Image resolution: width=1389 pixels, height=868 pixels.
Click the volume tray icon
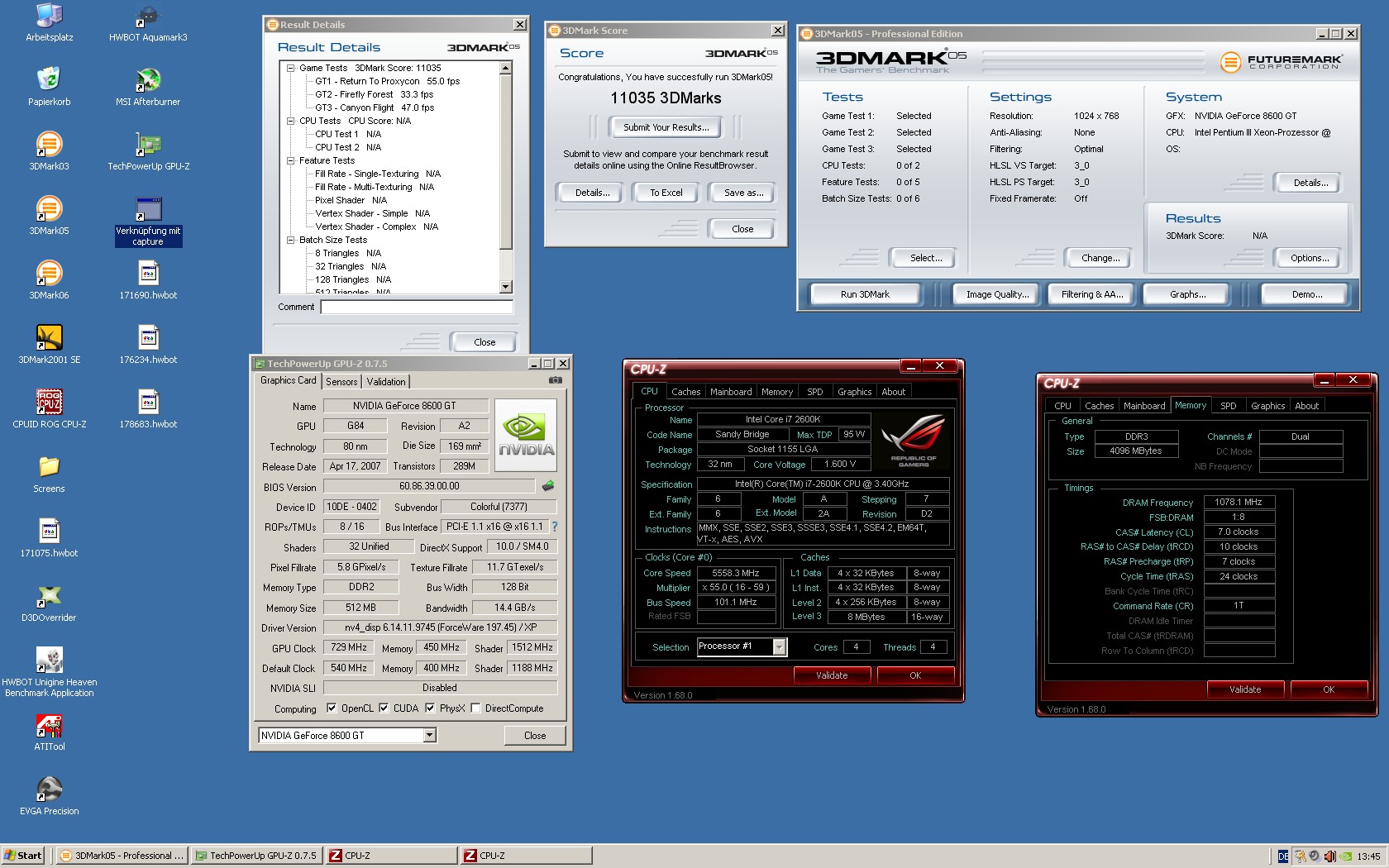tap(1329, 856)
